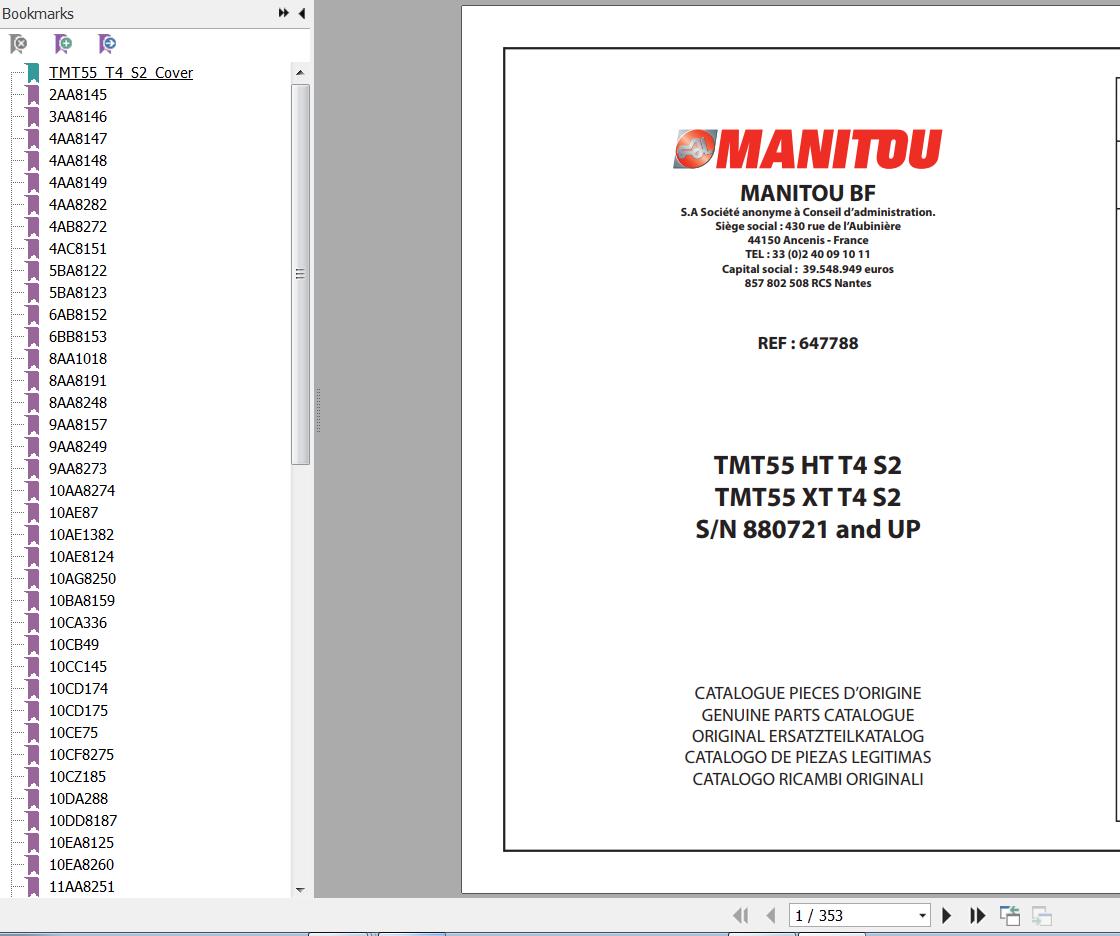Screen dimensions: 1120x936
Task: Select bookmark 9AA8157
Action: click(x=78, y=425)
